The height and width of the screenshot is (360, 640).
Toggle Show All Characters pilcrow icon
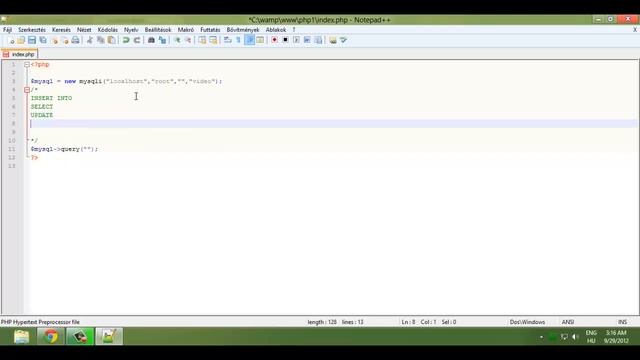tap(238, 40)
